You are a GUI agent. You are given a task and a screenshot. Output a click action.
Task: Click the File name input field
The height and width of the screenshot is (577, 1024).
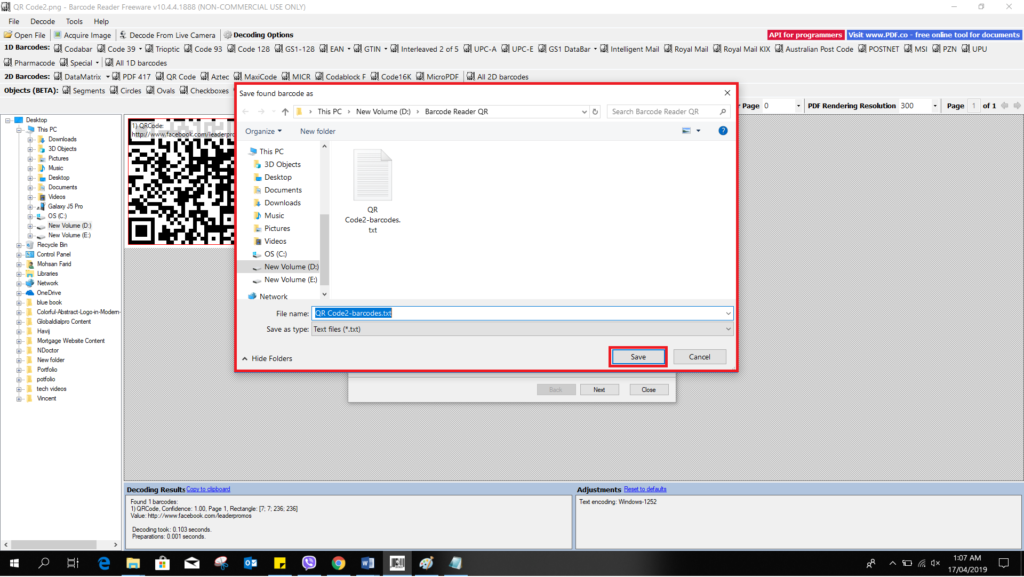click(x=520, y=313)
